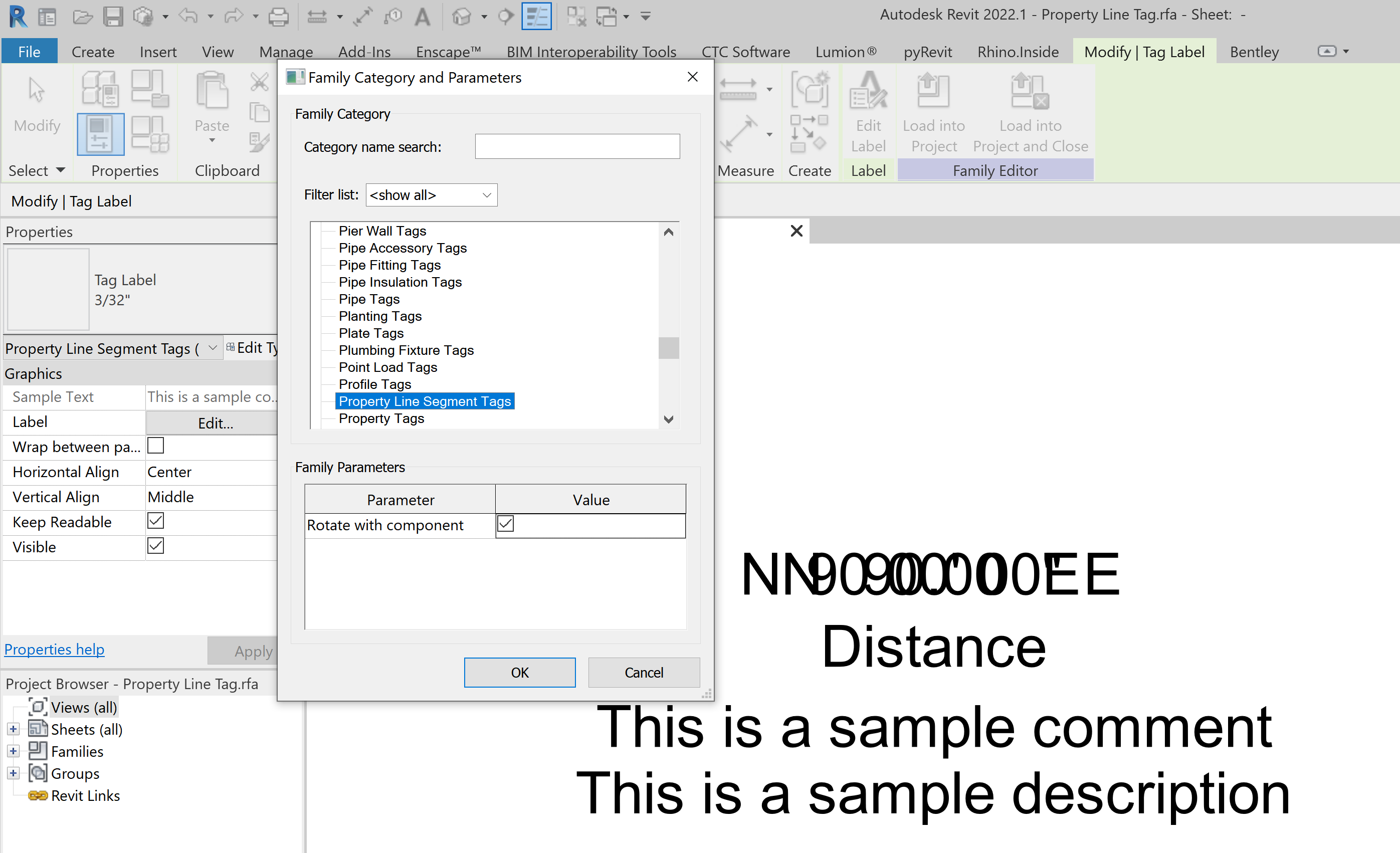Disable the Keep Readable checkbox
This screenshot has width=1400, height=853.
[155, 521]
